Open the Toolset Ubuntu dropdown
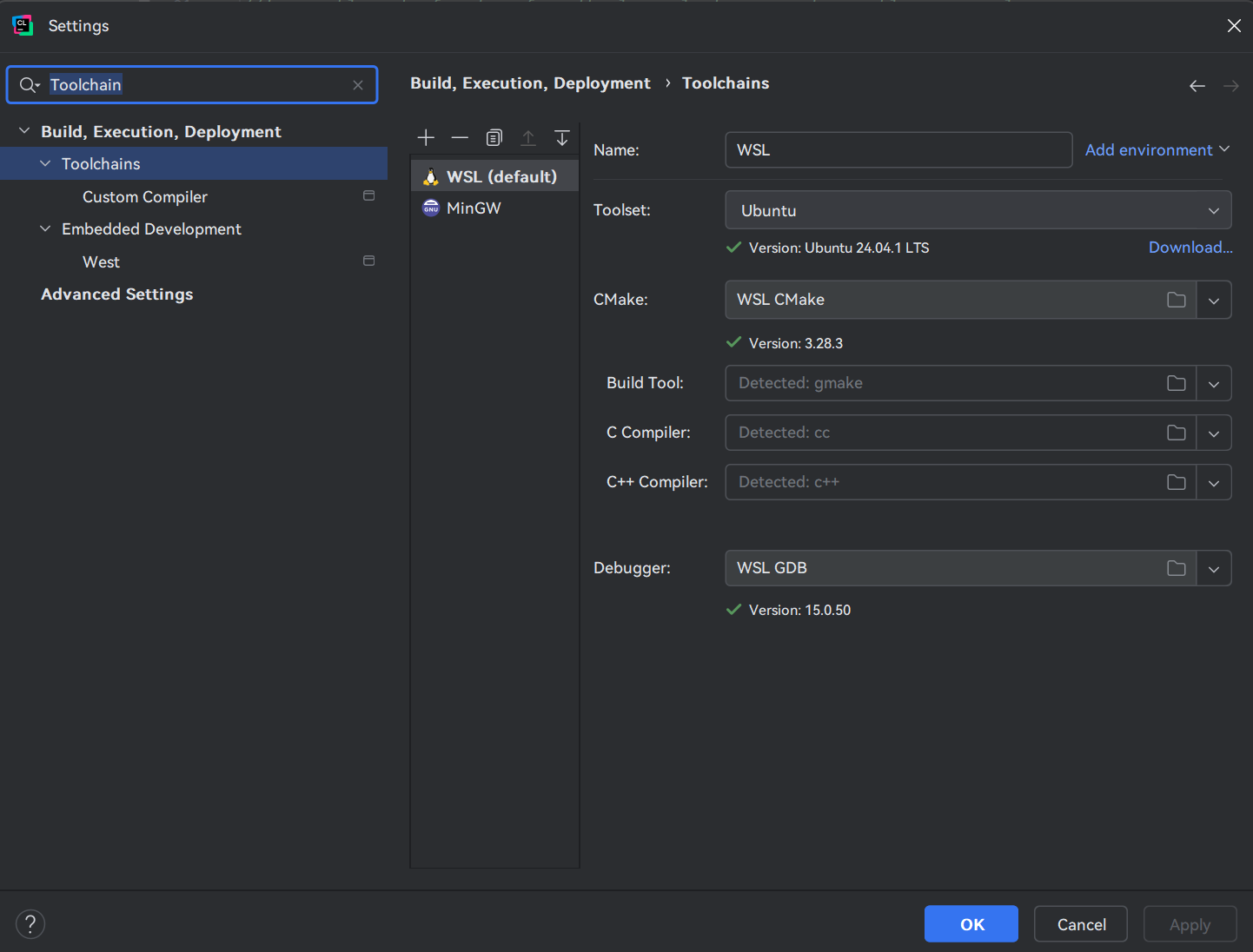 978,210
